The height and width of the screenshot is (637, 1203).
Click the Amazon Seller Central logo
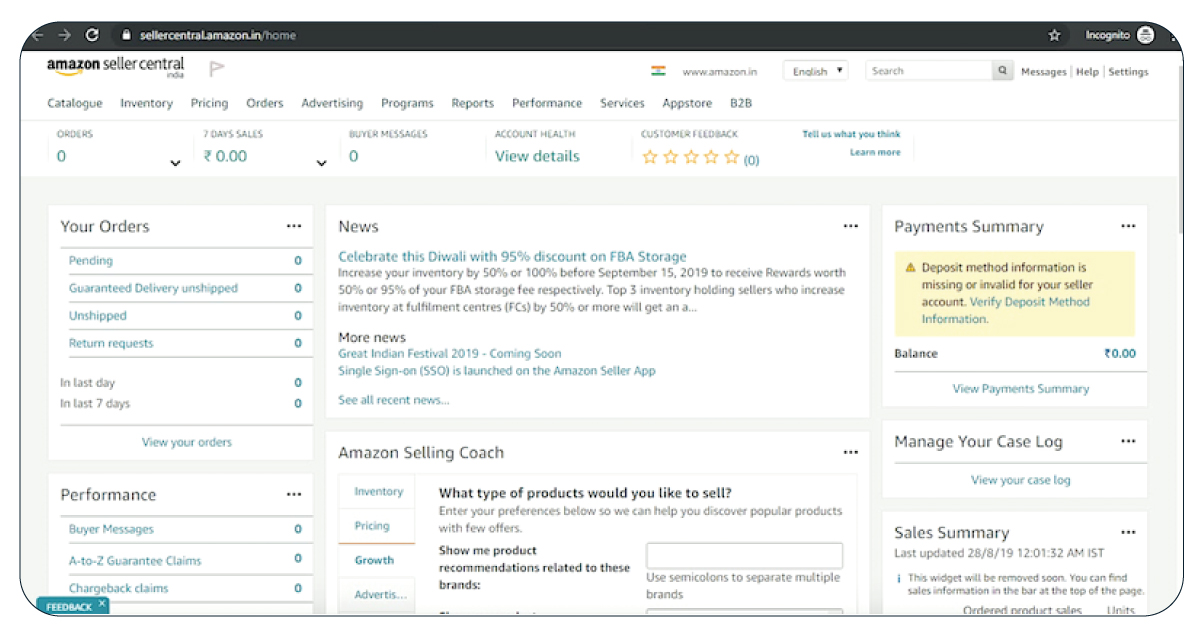coord(116,67)
